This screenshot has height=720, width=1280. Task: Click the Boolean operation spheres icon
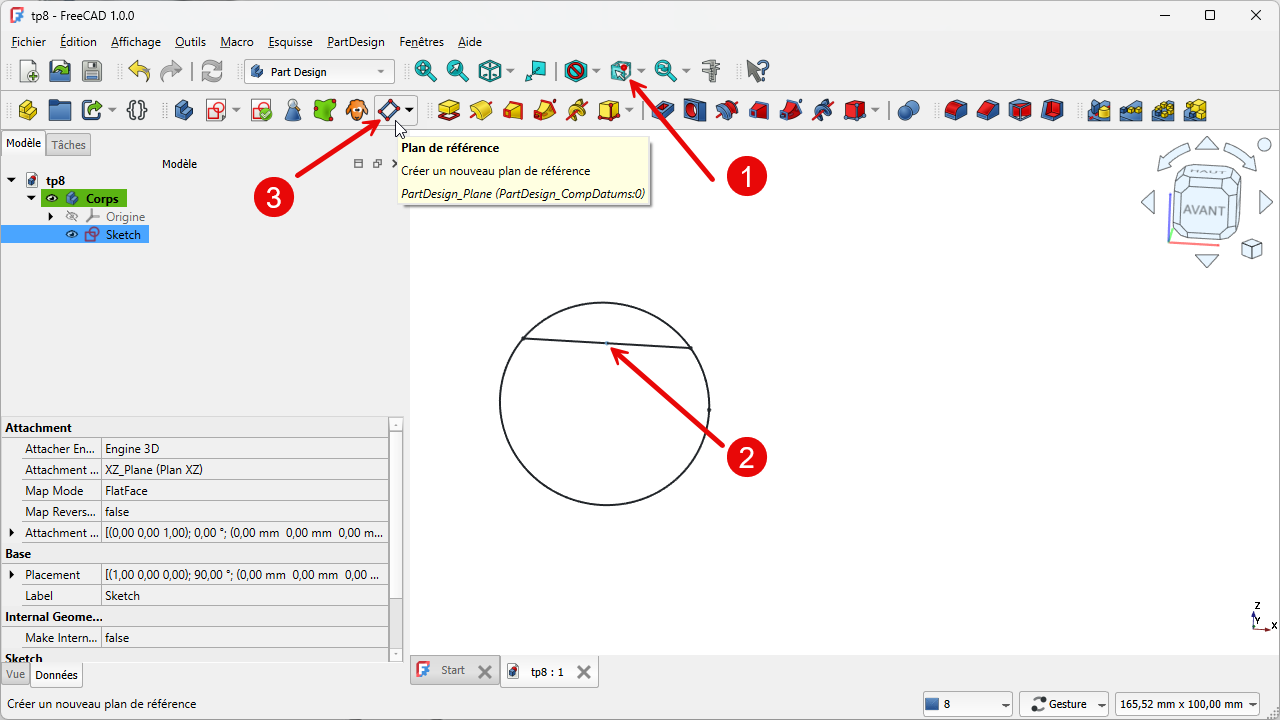[908, 110]
